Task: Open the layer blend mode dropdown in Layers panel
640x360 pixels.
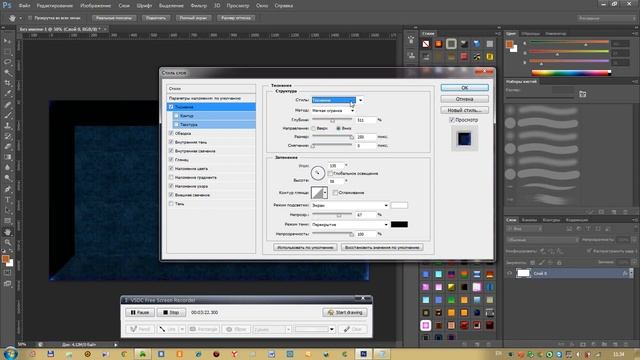Action: tap(542, 240)
